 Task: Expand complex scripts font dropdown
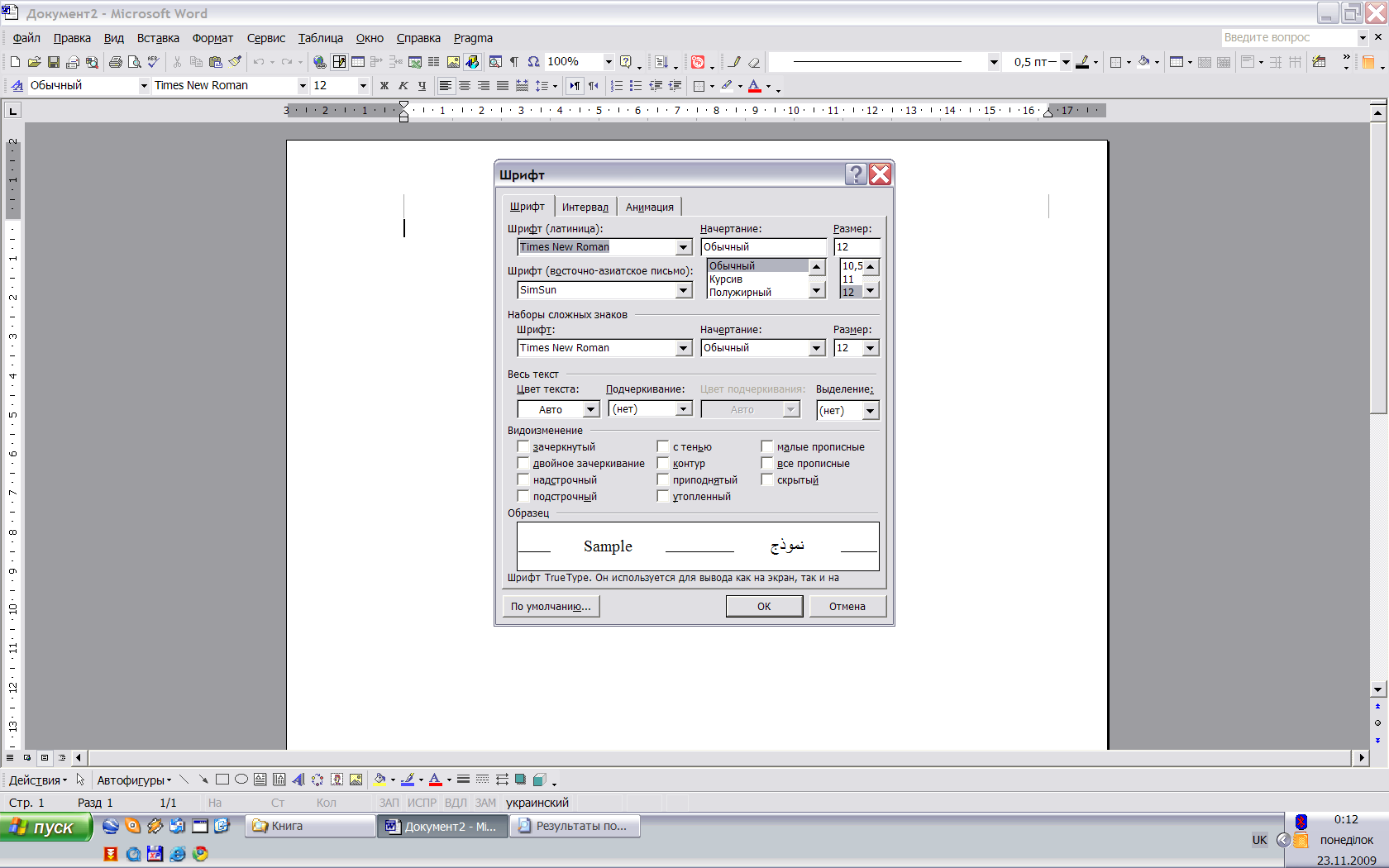point(684,348)
